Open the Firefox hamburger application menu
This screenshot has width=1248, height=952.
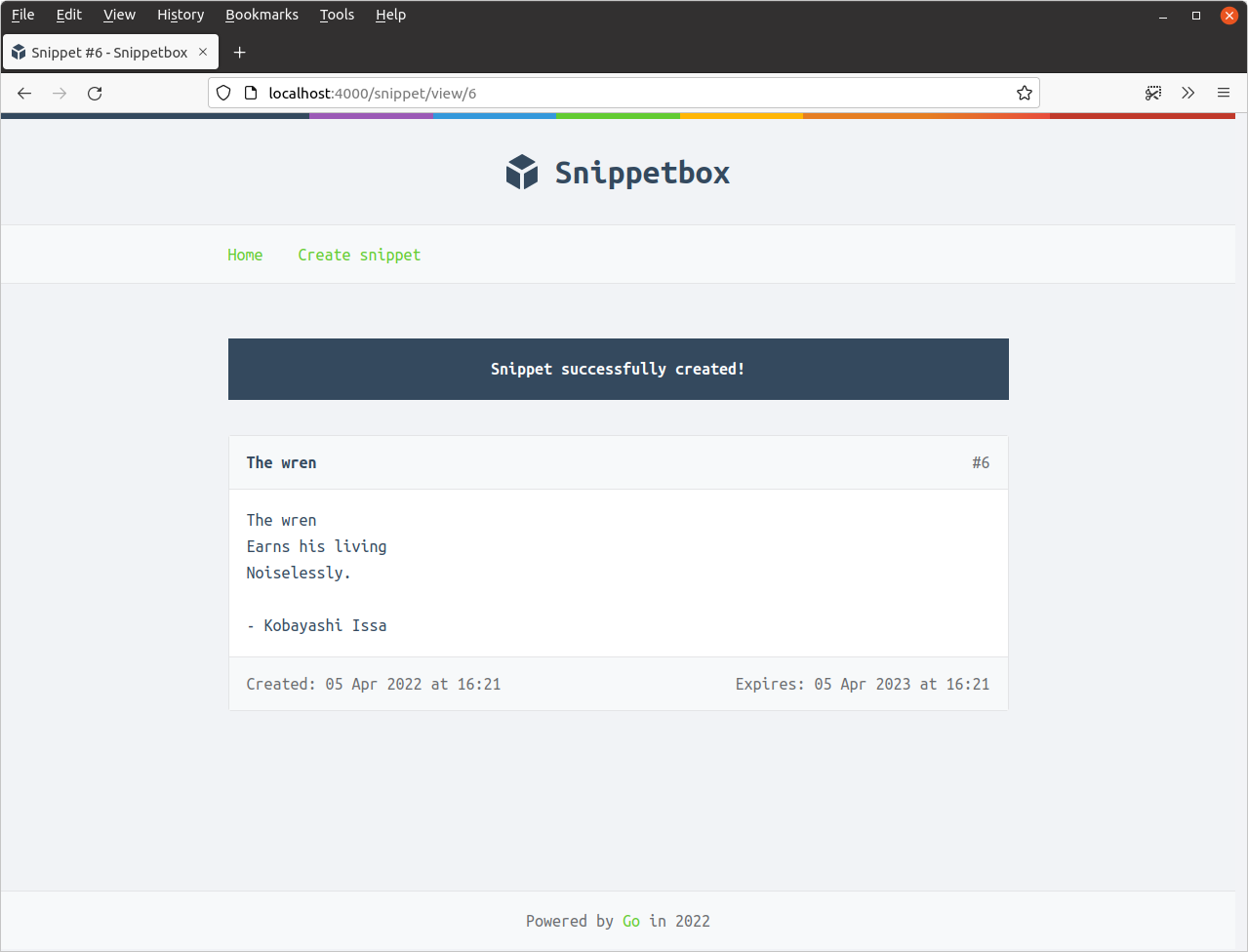pos(1223,94)
